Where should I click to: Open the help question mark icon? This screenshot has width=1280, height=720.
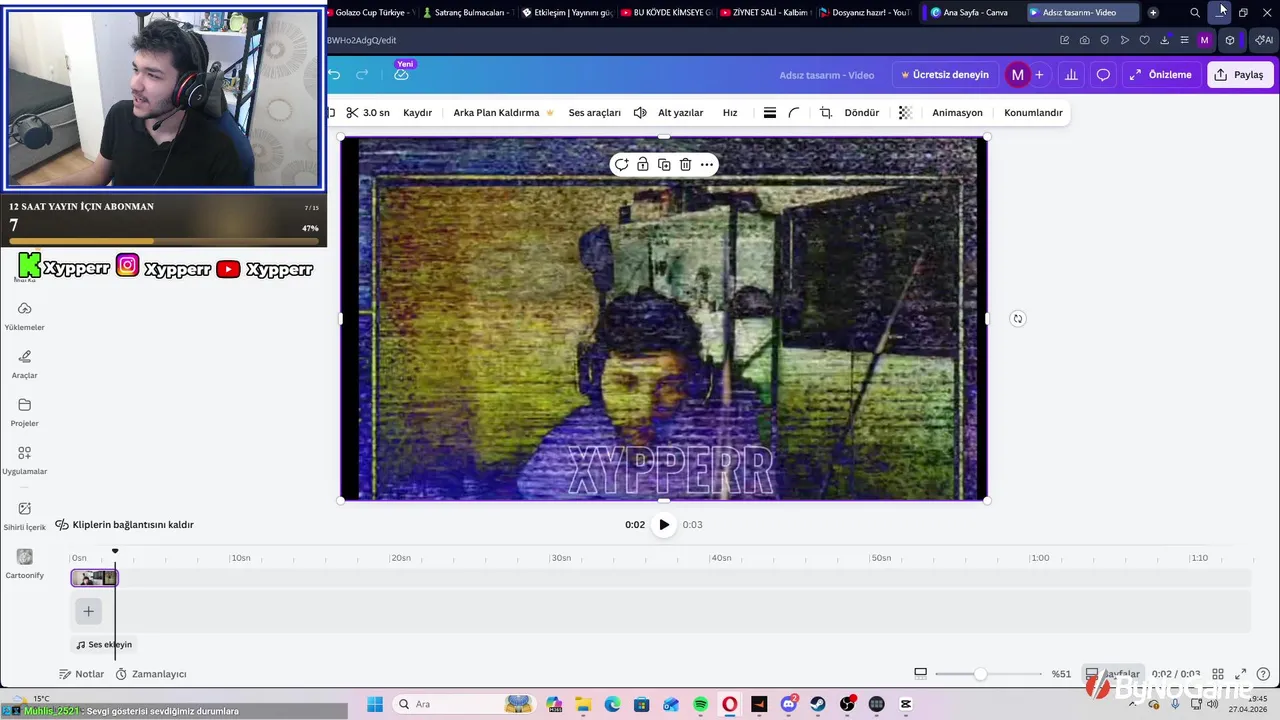pyautogui.click(x=1263, y=674)
